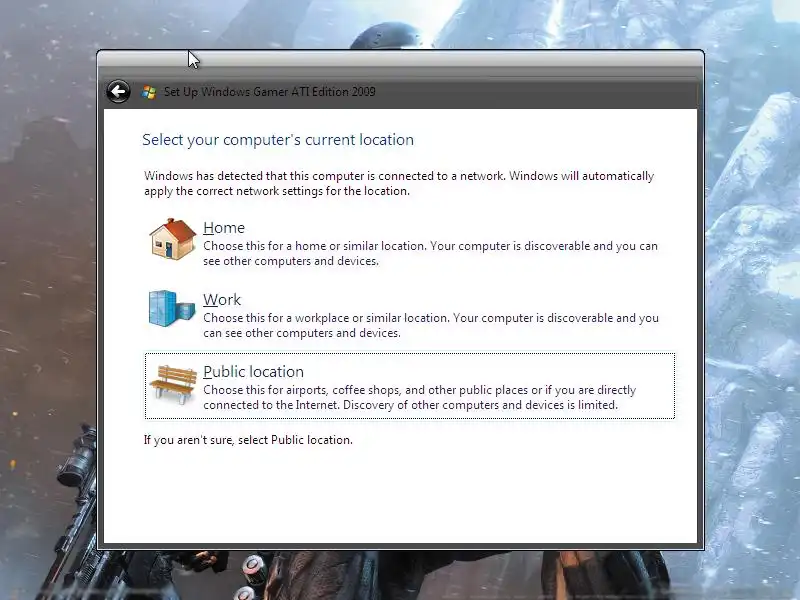Click the Home description about discoverable computers
This screenshot has width=800, height=600.
pyautogui.click(x=430, y=254)
